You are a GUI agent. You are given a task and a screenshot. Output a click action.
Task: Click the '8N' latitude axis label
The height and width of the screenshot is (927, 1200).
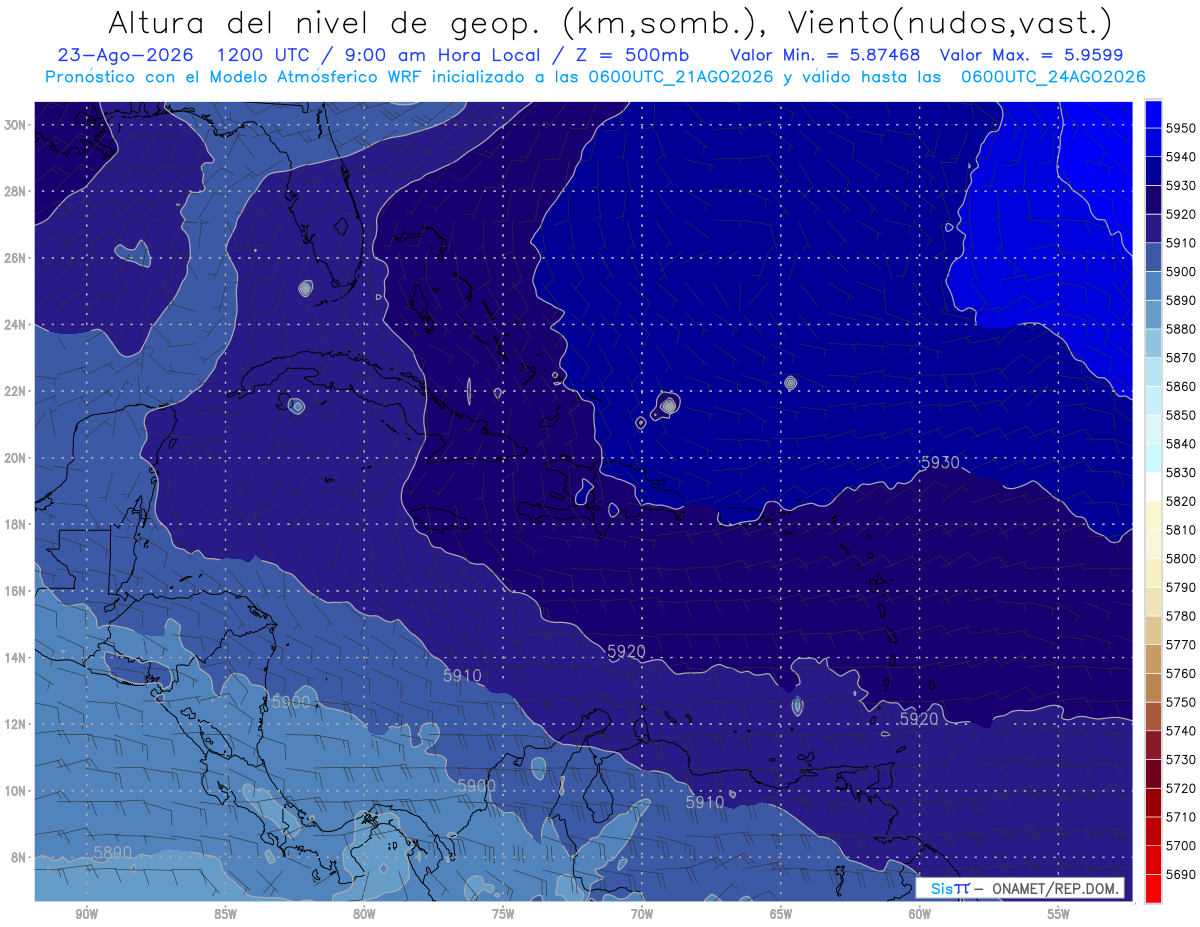coord(17,857)
